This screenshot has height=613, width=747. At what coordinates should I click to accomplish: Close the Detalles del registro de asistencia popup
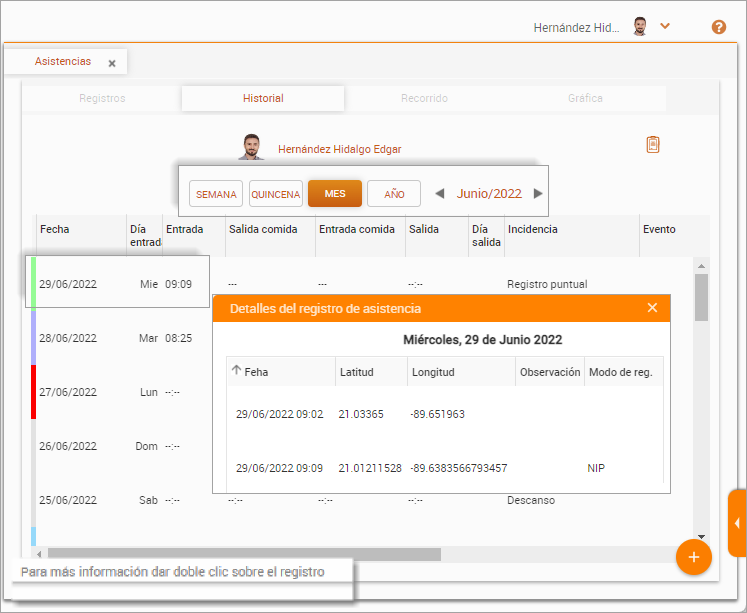click(x=652, y=308)
